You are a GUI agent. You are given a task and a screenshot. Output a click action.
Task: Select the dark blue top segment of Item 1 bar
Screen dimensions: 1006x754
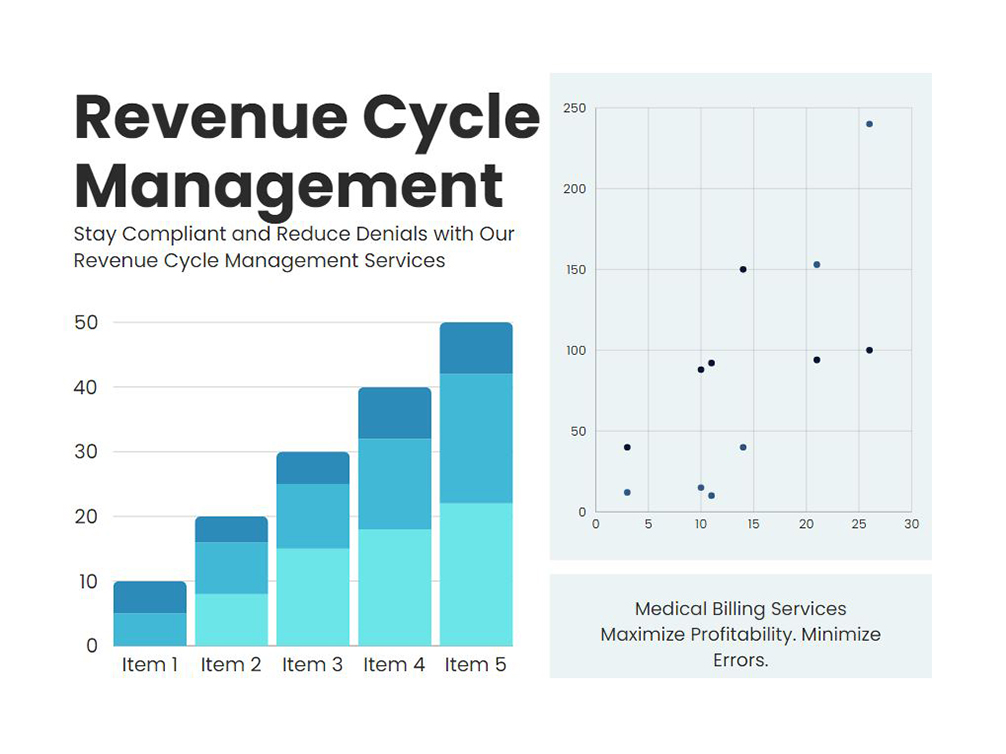click(x=150, y=597)
